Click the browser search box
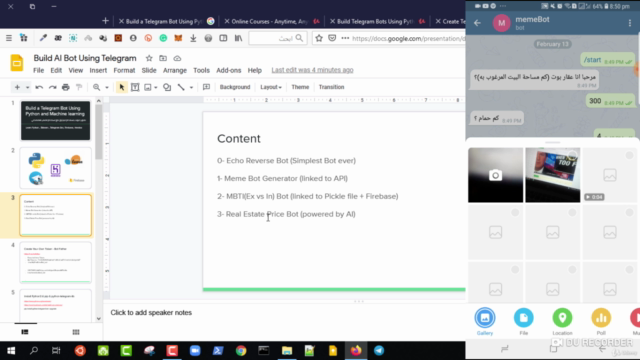Screen dimensions: 640x360 [278, 38]
